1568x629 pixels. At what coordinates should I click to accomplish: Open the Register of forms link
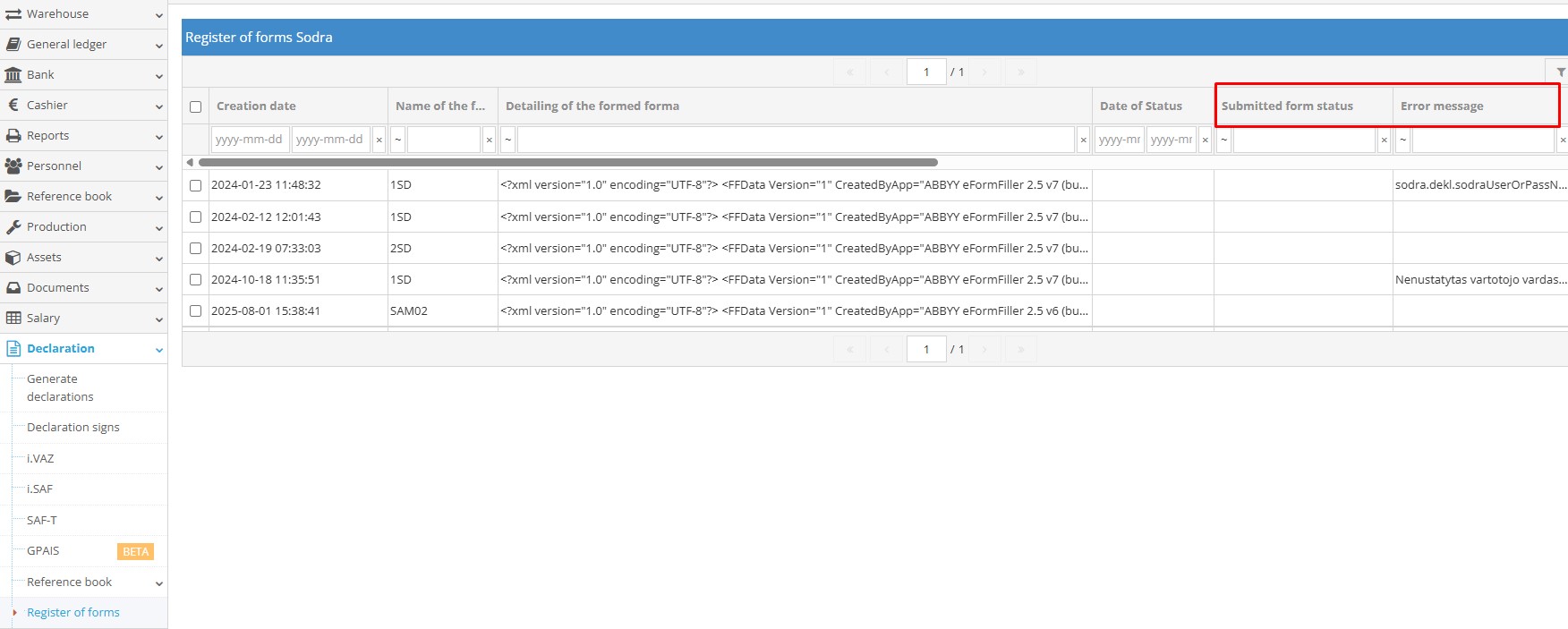(x=73, y=613)
